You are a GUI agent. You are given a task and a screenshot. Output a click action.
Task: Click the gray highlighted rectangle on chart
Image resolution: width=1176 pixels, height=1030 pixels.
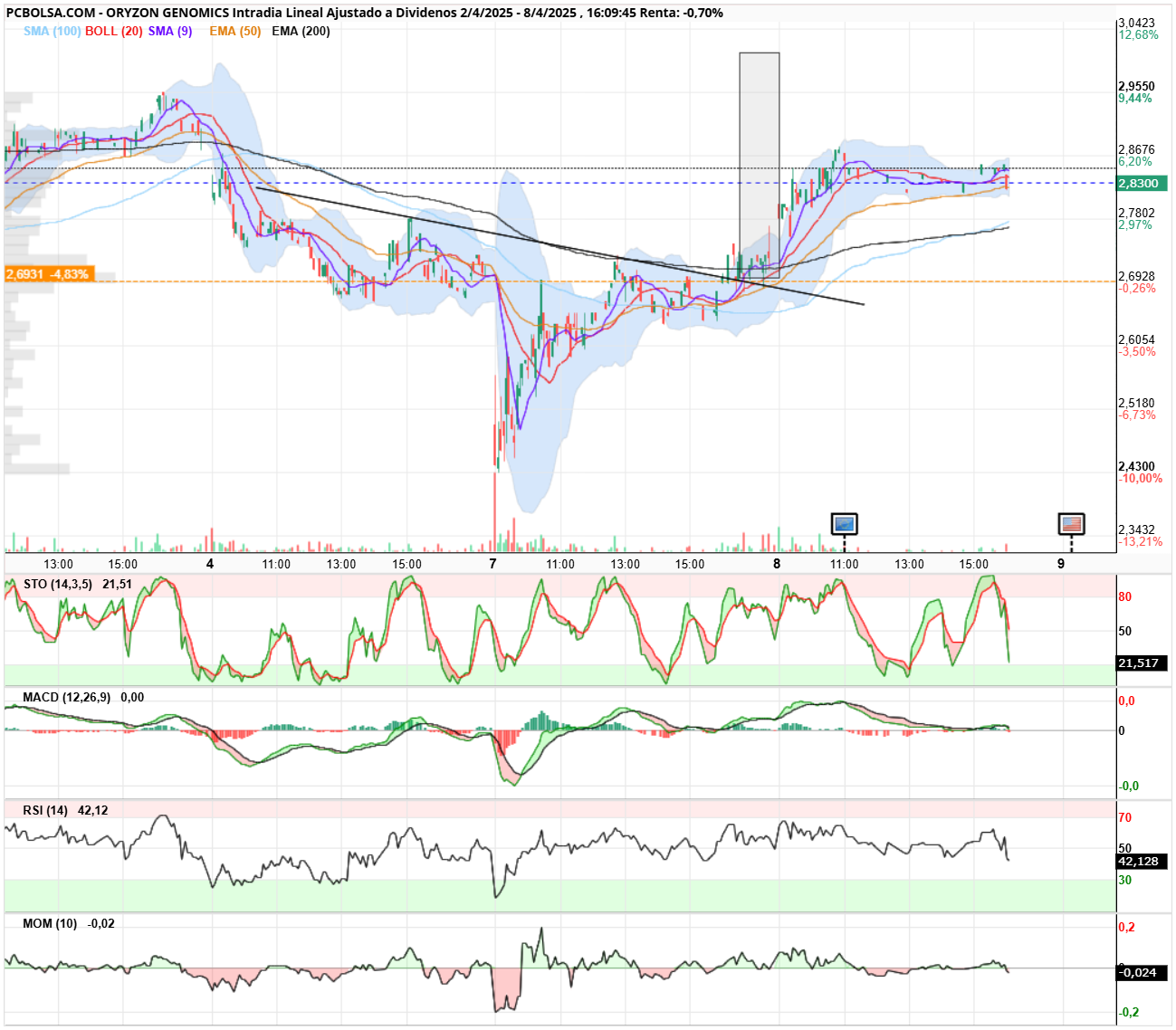coord(760,163)
